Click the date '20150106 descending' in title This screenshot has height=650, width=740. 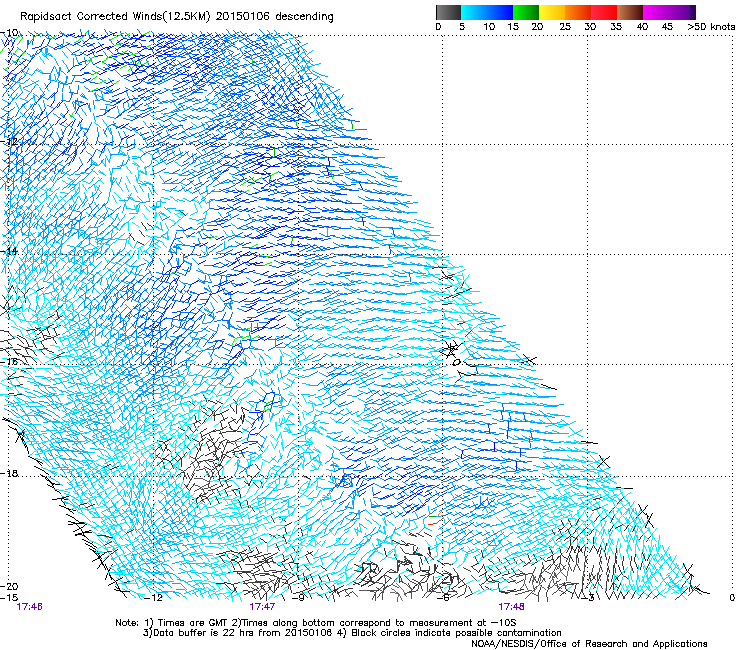click(x=274, y=16)
